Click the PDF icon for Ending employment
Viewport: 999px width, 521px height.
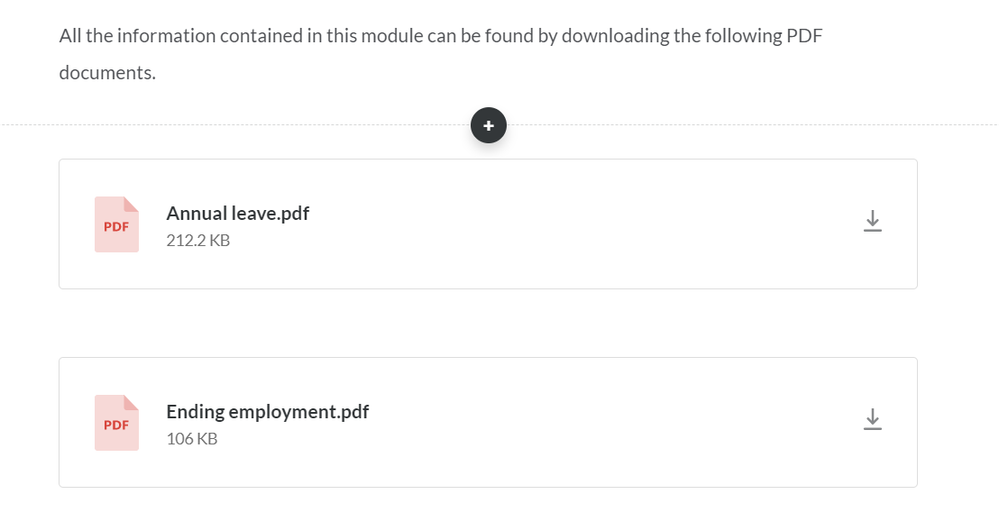[116, 423]
